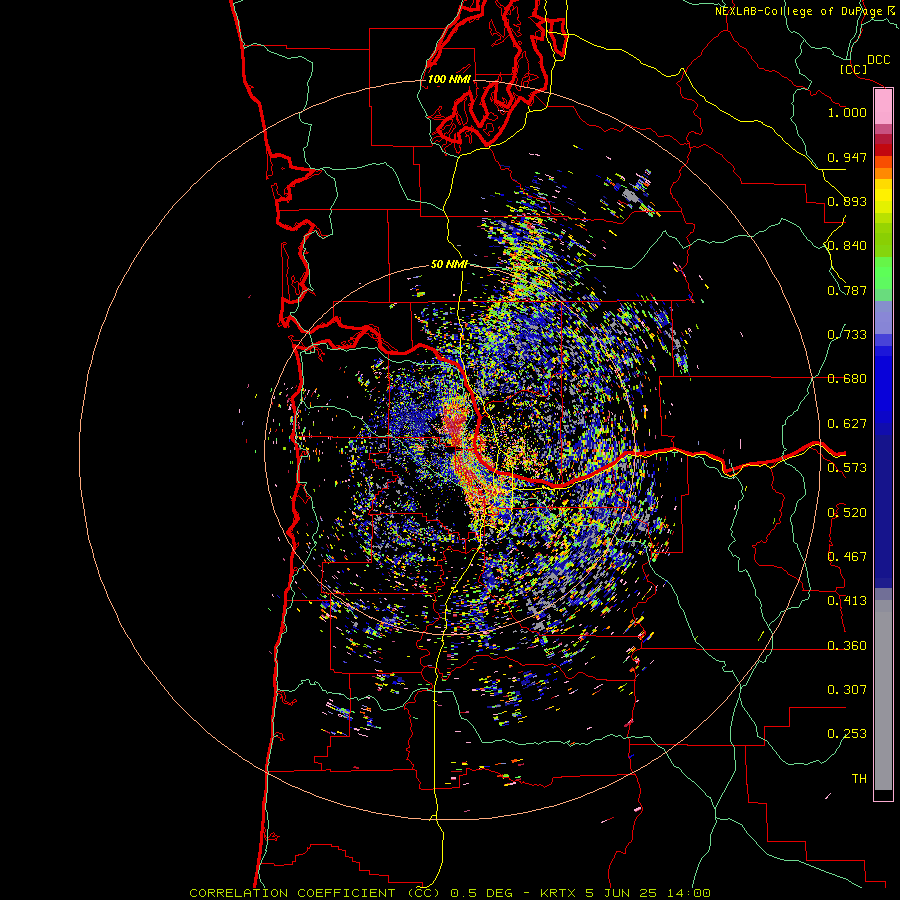Viewport: 900px width, 900px height.
Task: Click the Correlation Coefficient KRTX caption
Action: pyautogui.click(x=450, y=893)
